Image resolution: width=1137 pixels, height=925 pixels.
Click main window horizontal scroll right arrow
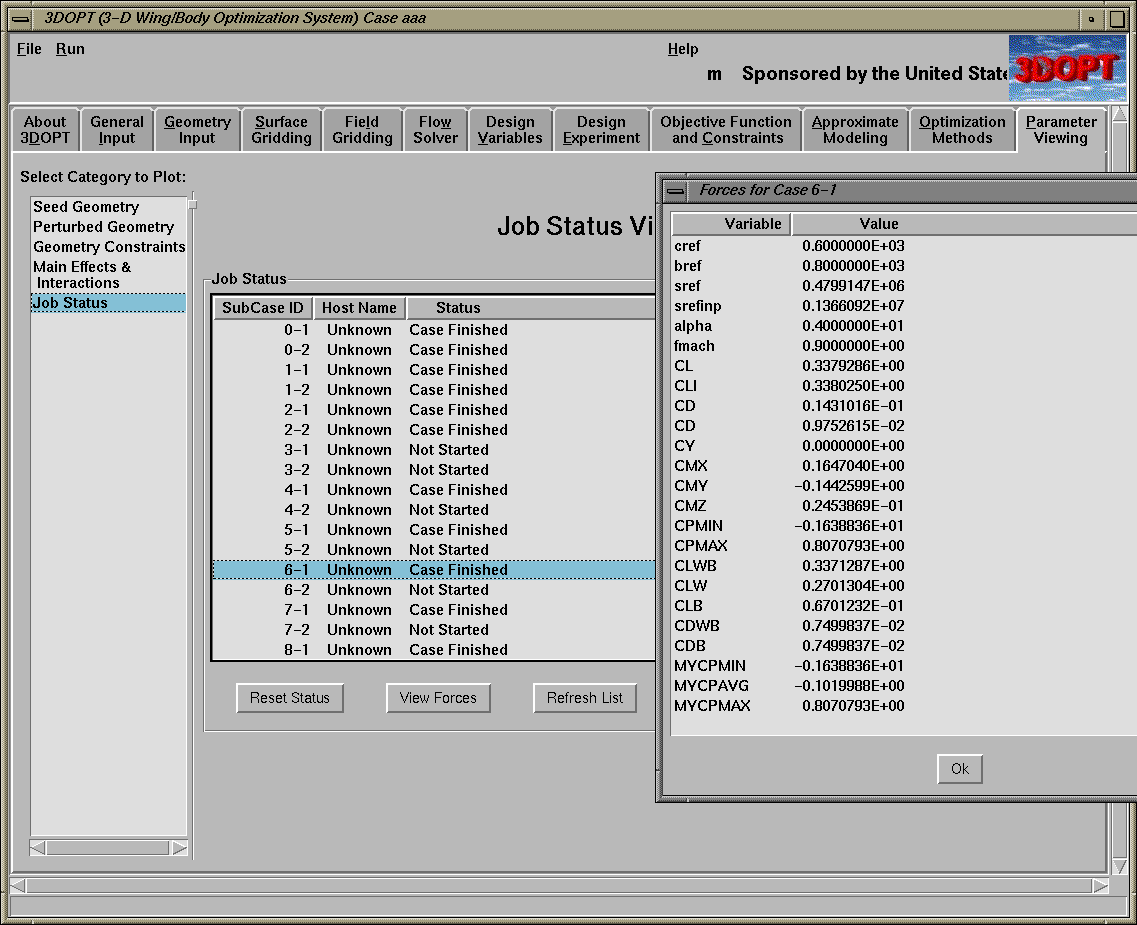(x=1100, y=886)
